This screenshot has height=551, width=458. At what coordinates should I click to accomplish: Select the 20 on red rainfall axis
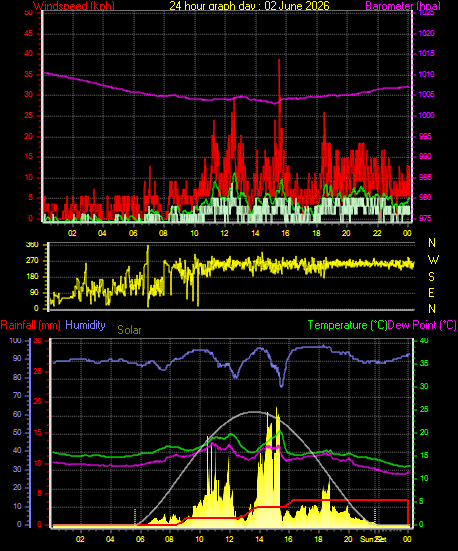tap(37, 402)
